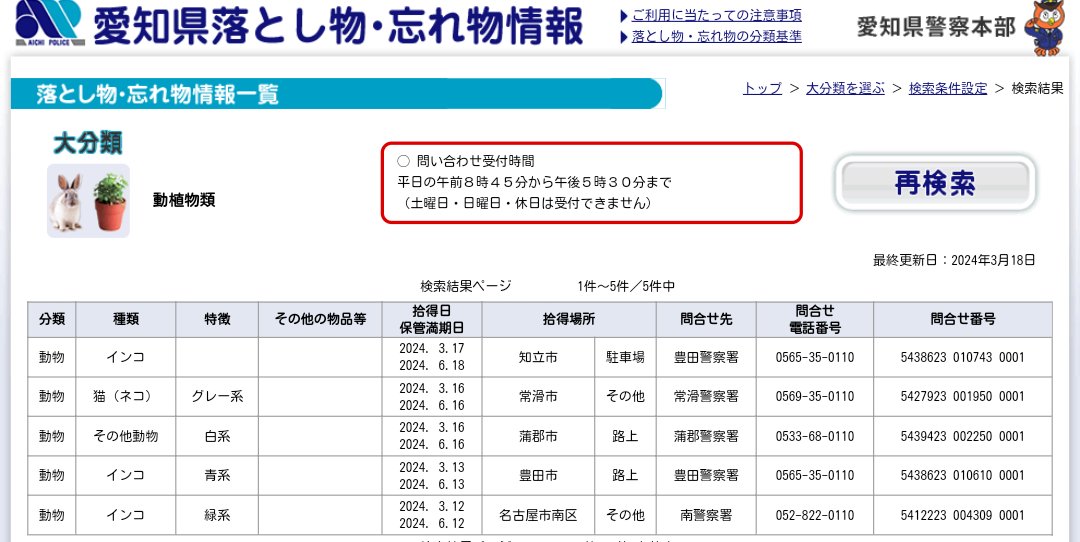This screenshot has width=1080, height=542.
Task: Click the 問合せ先 column header
Action: (706, 320)
